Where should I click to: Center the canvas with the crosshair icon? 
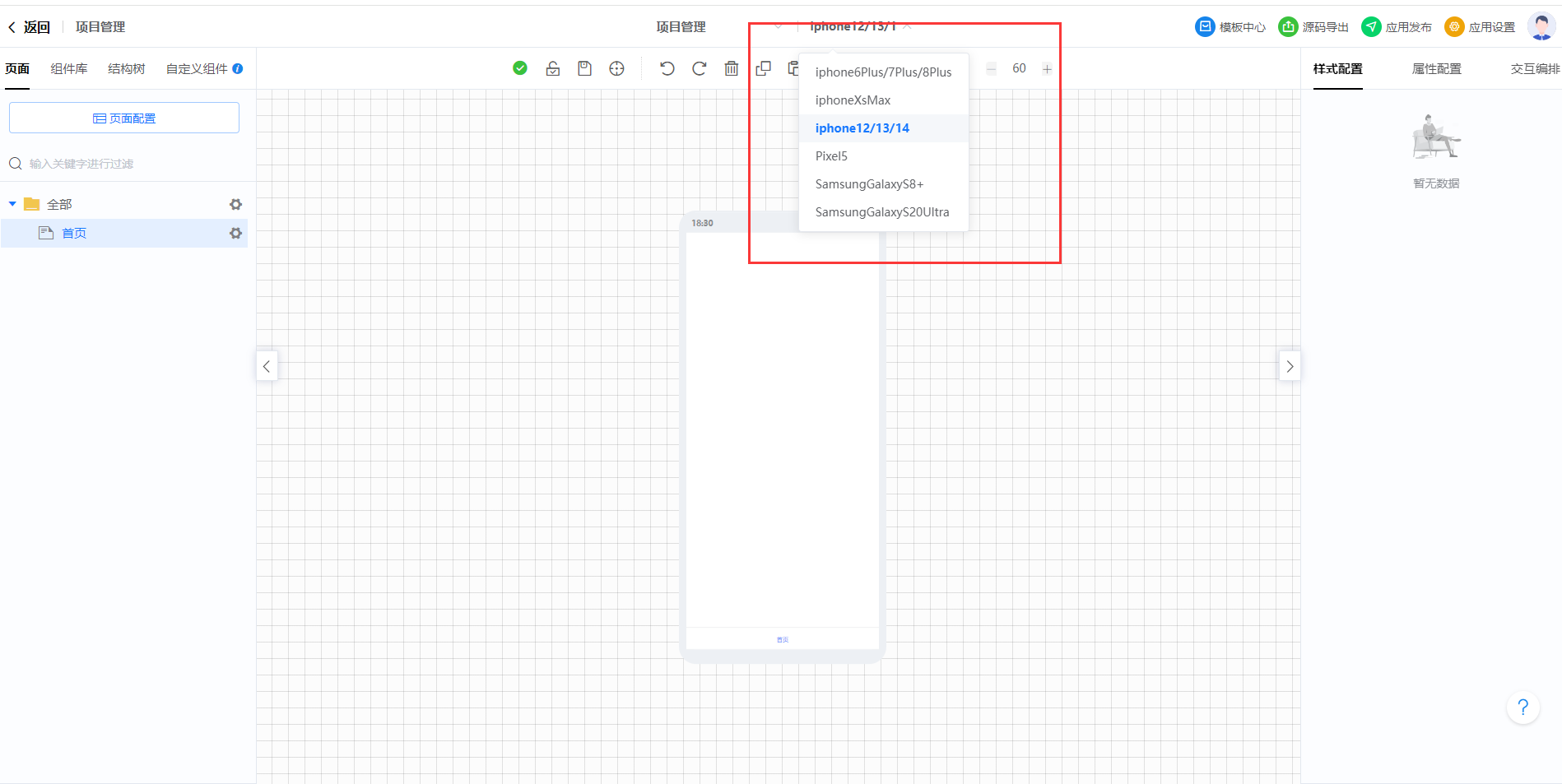coord(616,68)
